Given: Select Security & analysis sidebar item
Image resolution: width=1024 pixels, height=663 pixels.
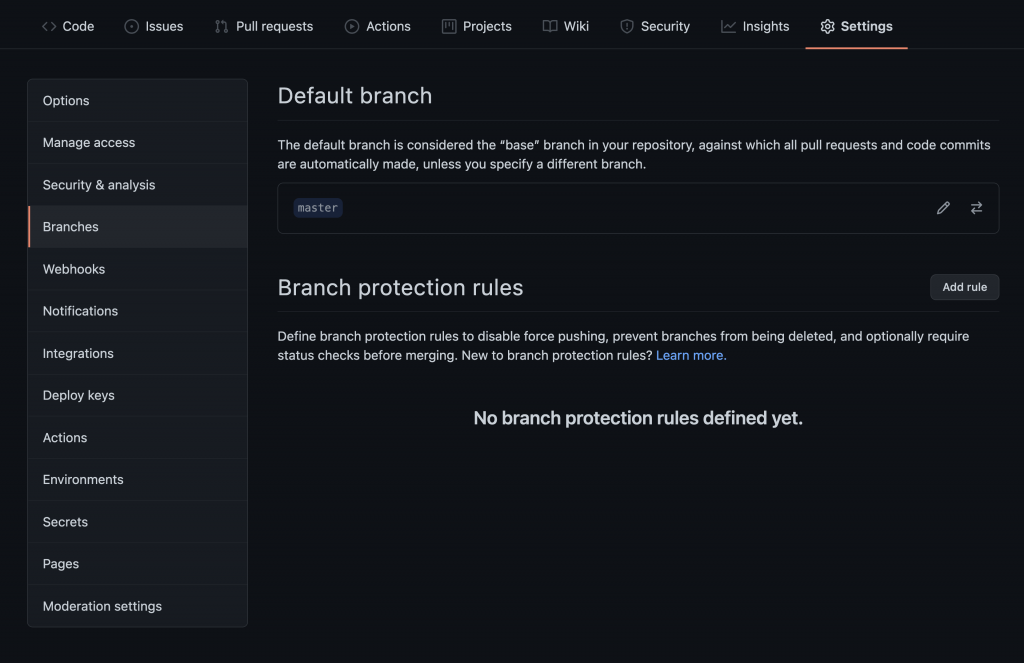Looking at the screenshot, I should pos(99,185).
